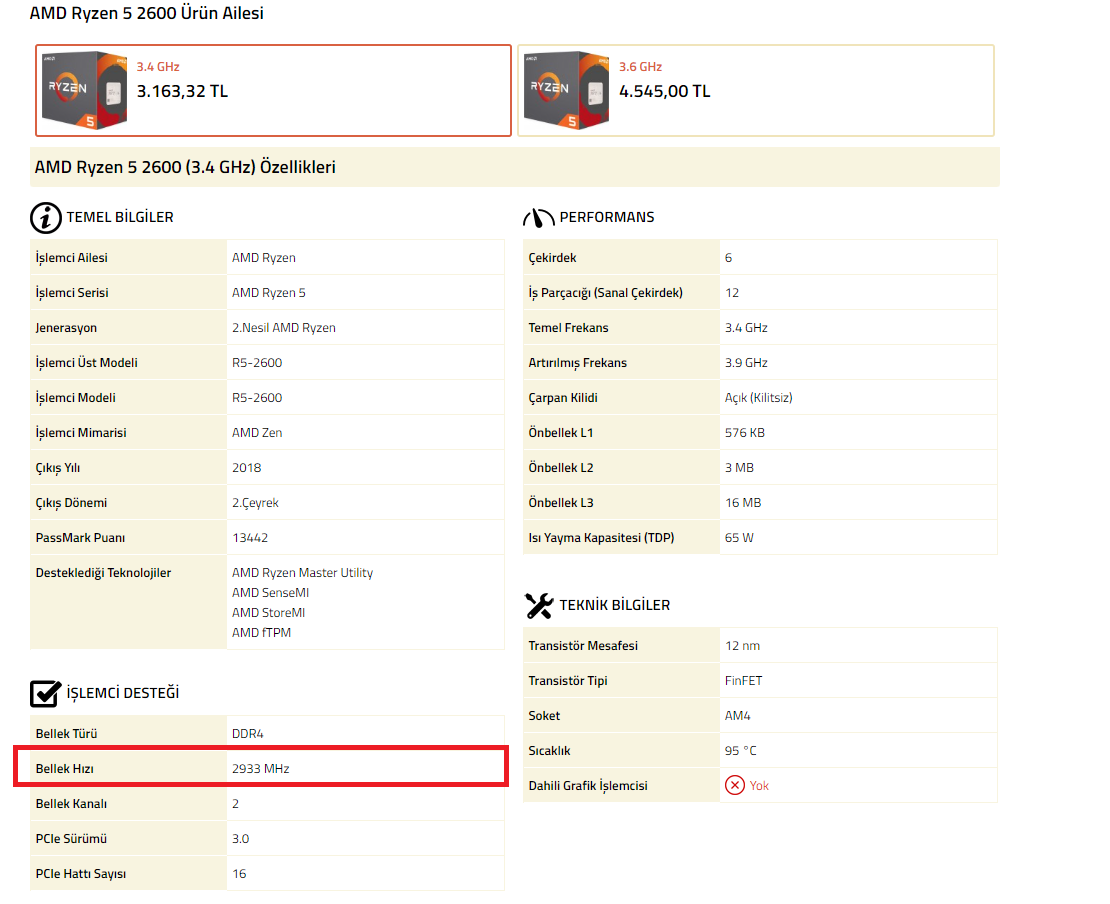
Task: Click the TEMEL BİLGİLER section title
Action: pyautogui.click(x=120, y=217)
